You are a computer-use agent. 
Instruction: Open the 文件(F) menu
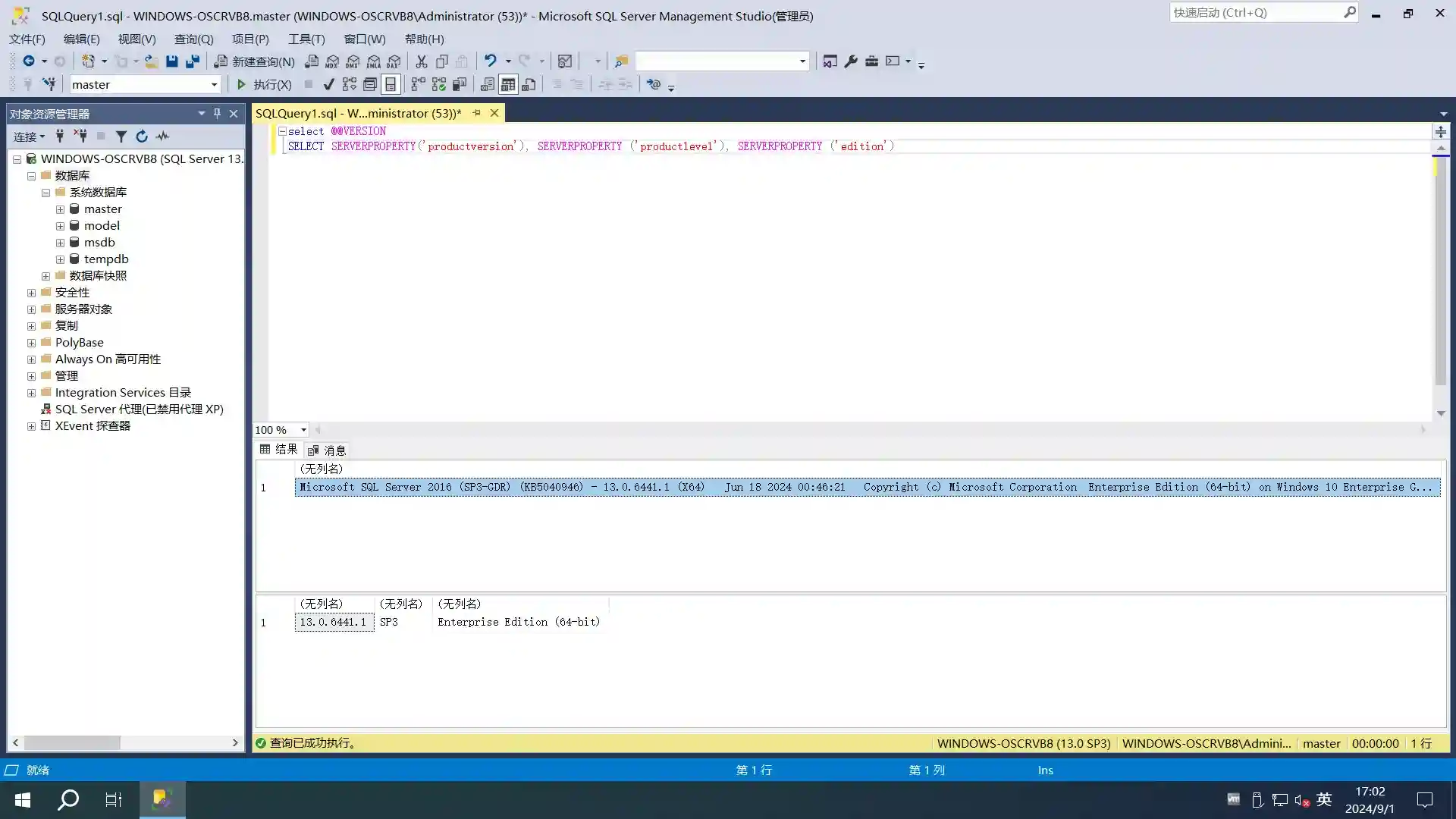tap(27, 39)
